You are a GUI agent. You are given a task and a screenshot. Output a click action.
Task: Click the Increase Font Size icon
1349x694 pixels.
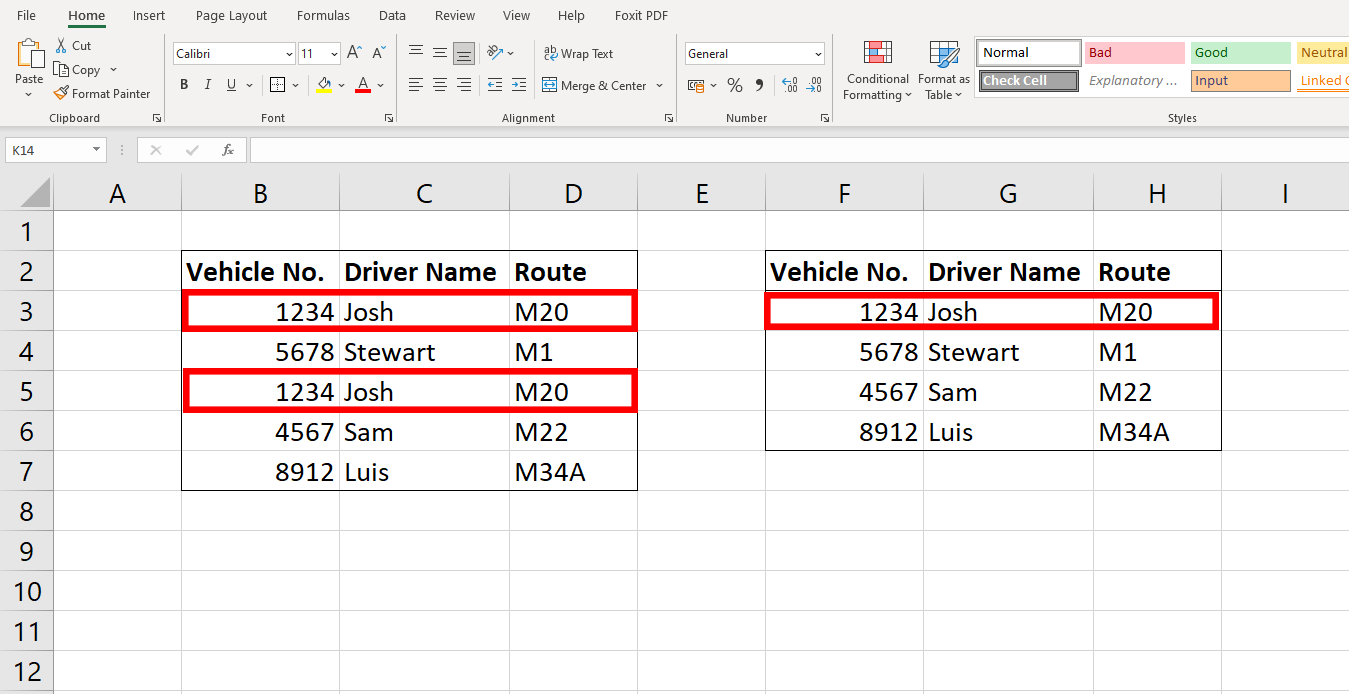(356, 53)
